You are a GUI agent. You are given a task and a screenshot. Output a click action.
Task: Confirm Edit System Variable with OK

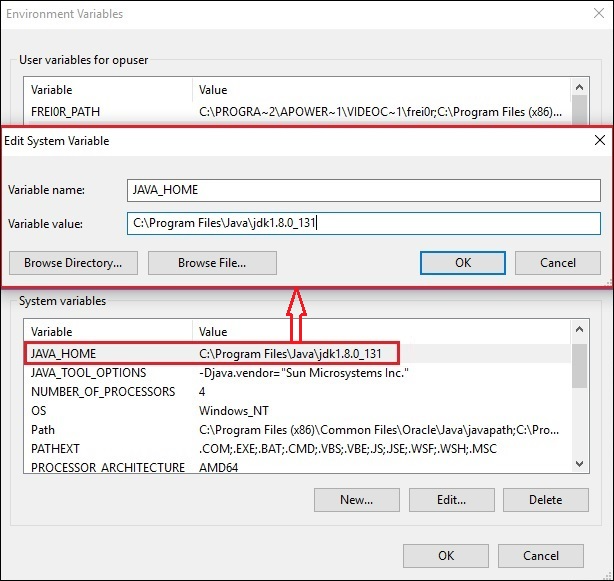click(463, 263)
